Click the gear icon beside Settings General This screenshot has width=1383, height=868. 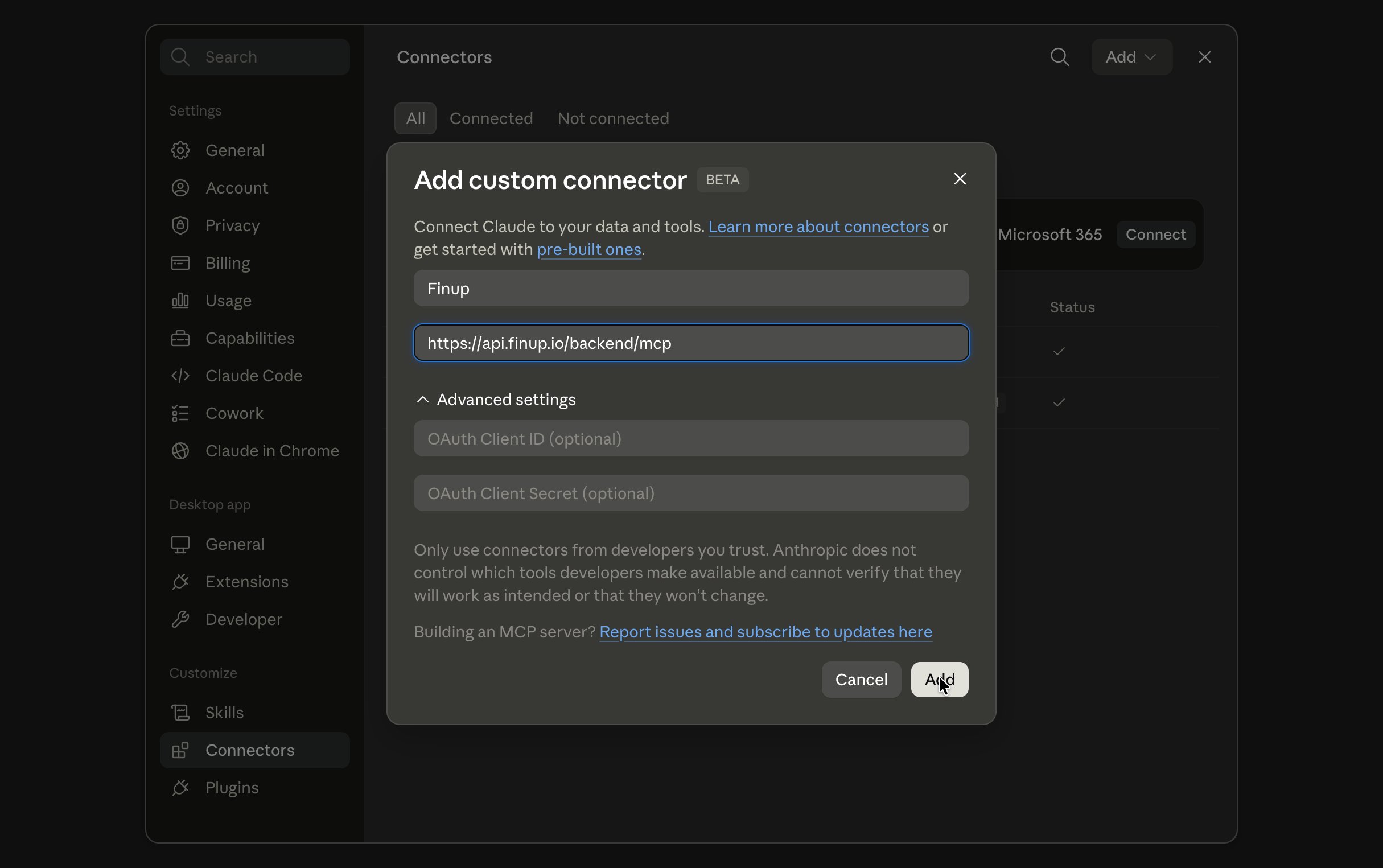[180, 150]
